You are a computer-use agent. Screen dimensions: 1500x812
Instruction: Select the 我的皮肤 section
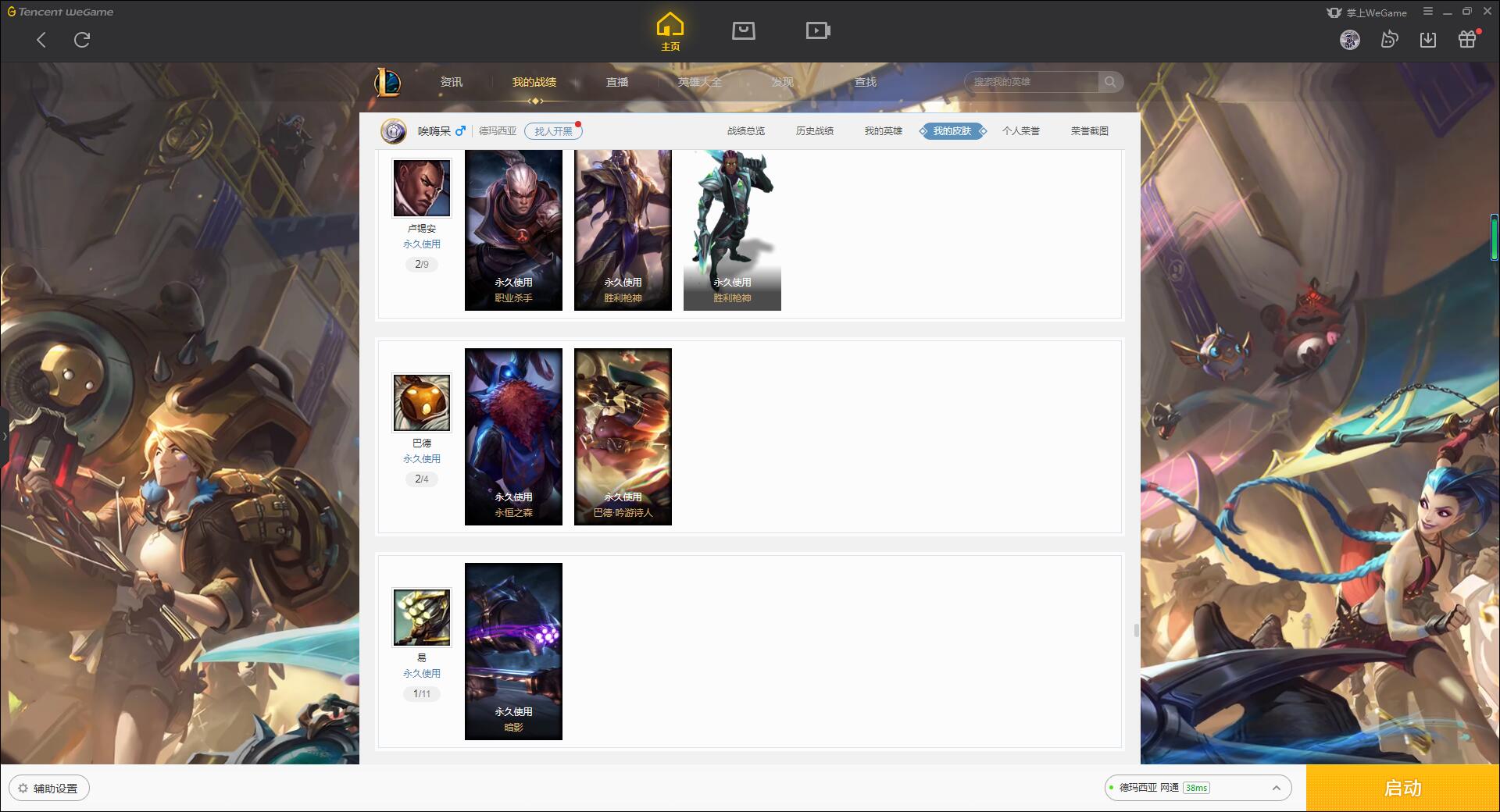[952, 131]
